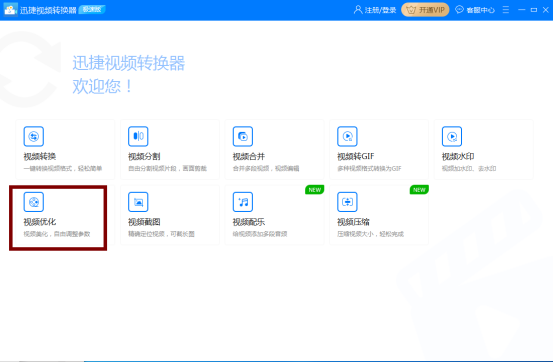554x362 pixels.
Task: Click the 客服中心 chat bubble icon
Action: pyautogui.click(x=459, y=10)
